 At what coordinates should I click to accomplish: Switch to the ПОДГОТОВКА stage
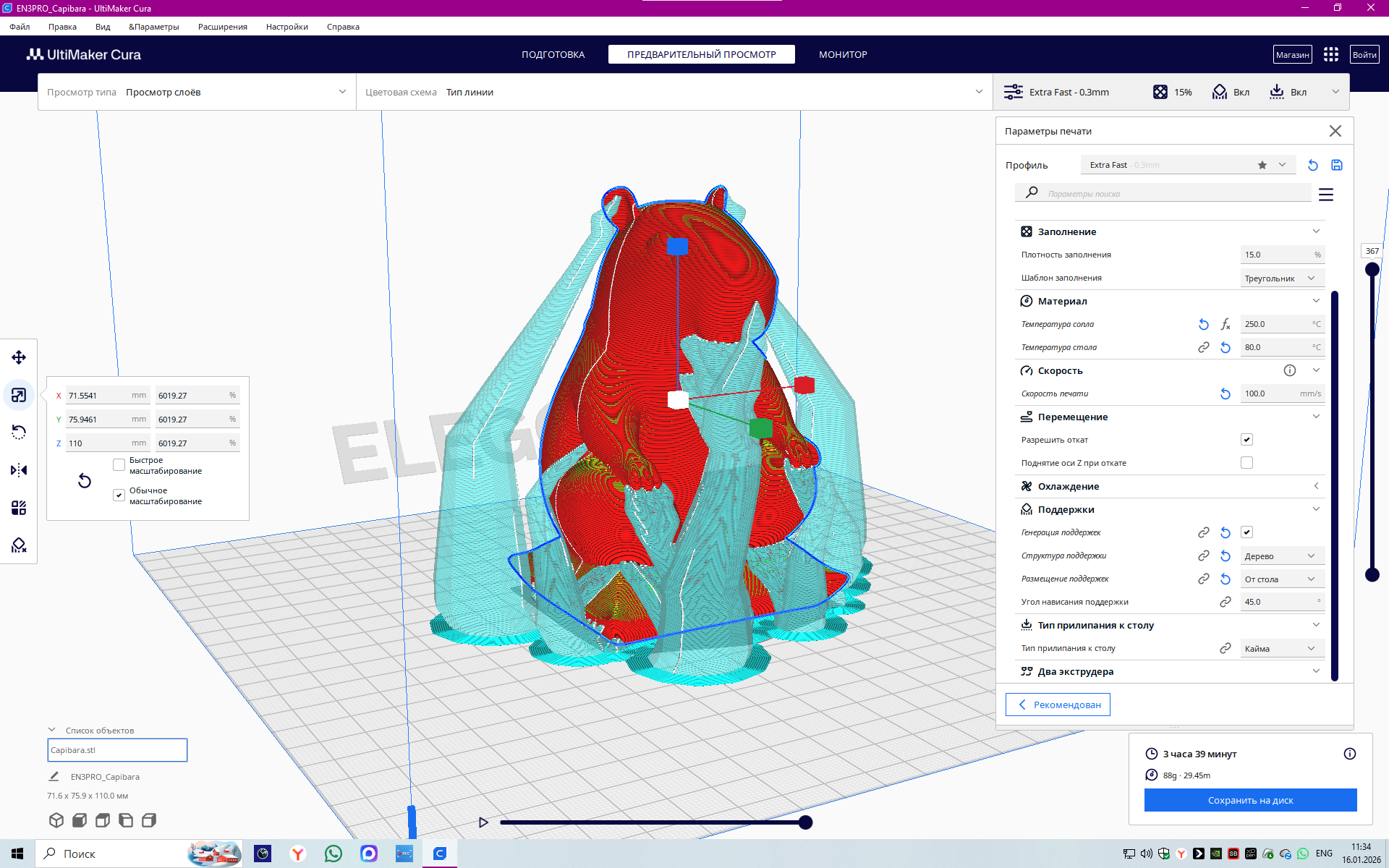click(553, 54)
